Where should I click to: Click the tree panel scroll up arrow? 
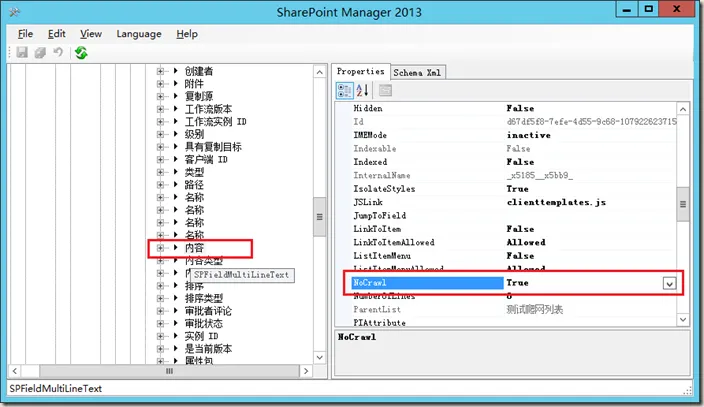click(x=319, y=72)
